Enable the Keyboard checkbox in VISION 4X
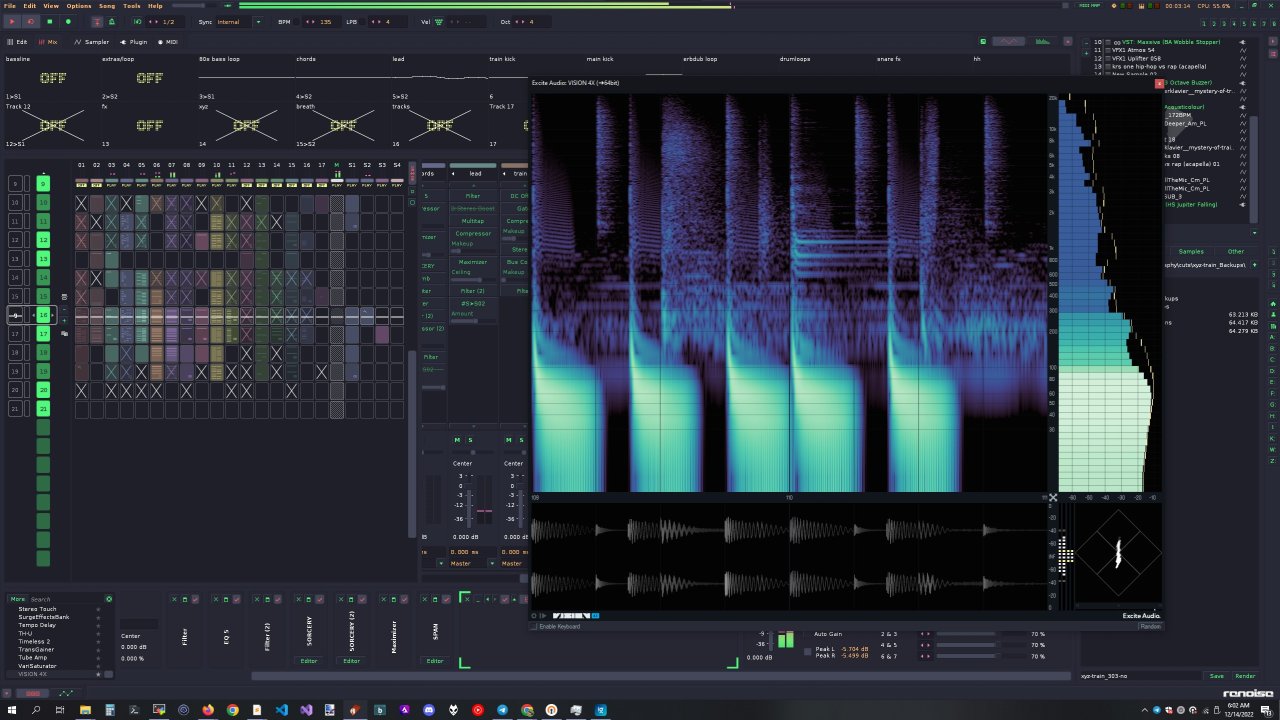 click(535, 626)
